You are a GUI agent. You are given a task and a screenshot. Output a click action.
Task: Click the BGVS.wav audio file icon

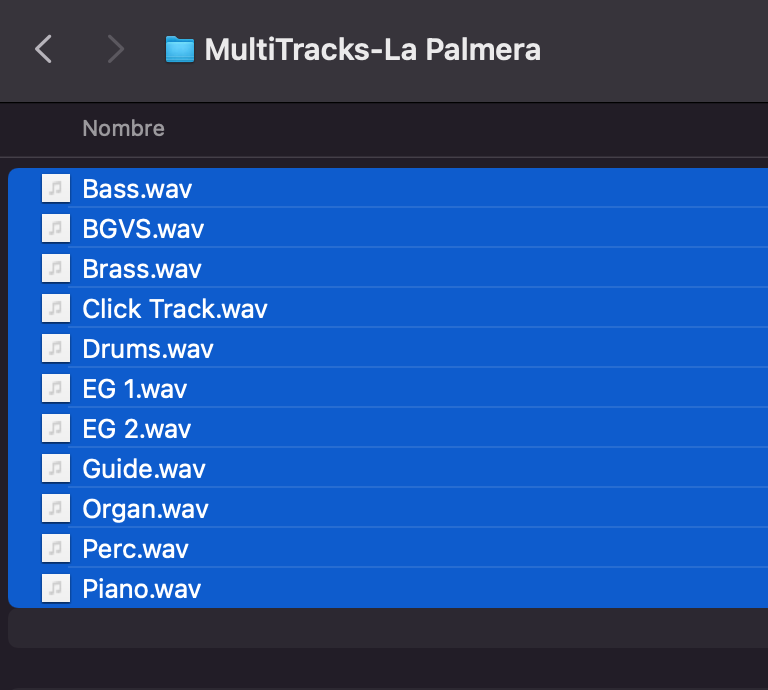coord(56,228)
